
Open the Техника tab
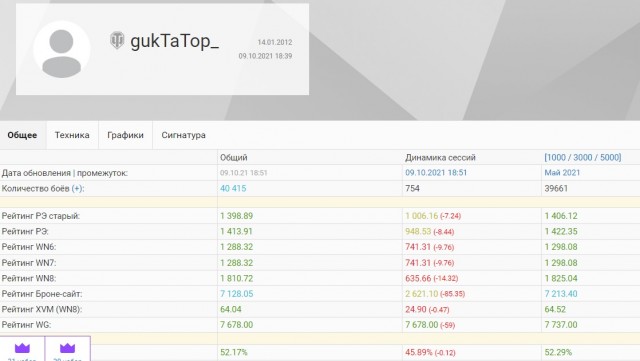coord(72,135)
